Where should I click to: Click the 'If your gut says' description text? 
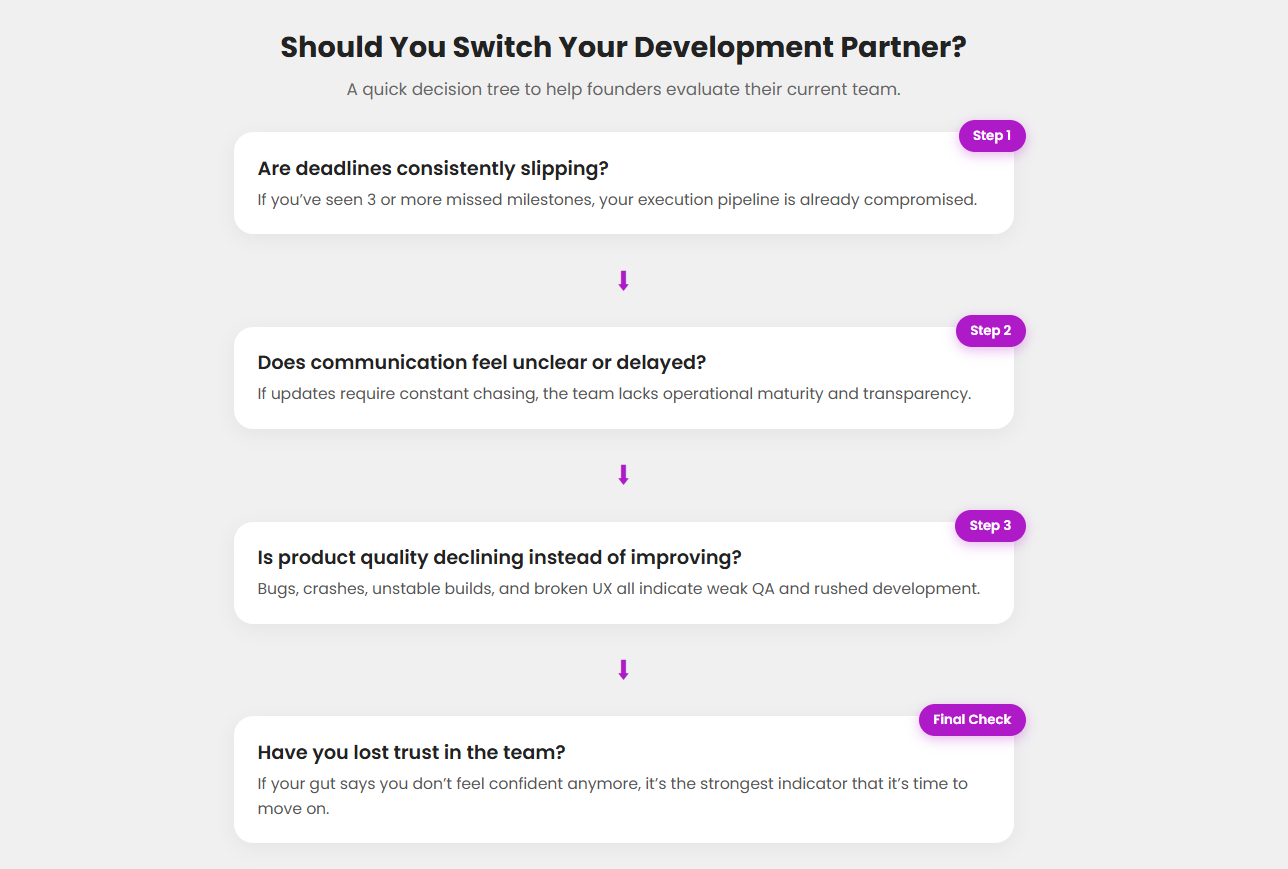tap(612, 783)
